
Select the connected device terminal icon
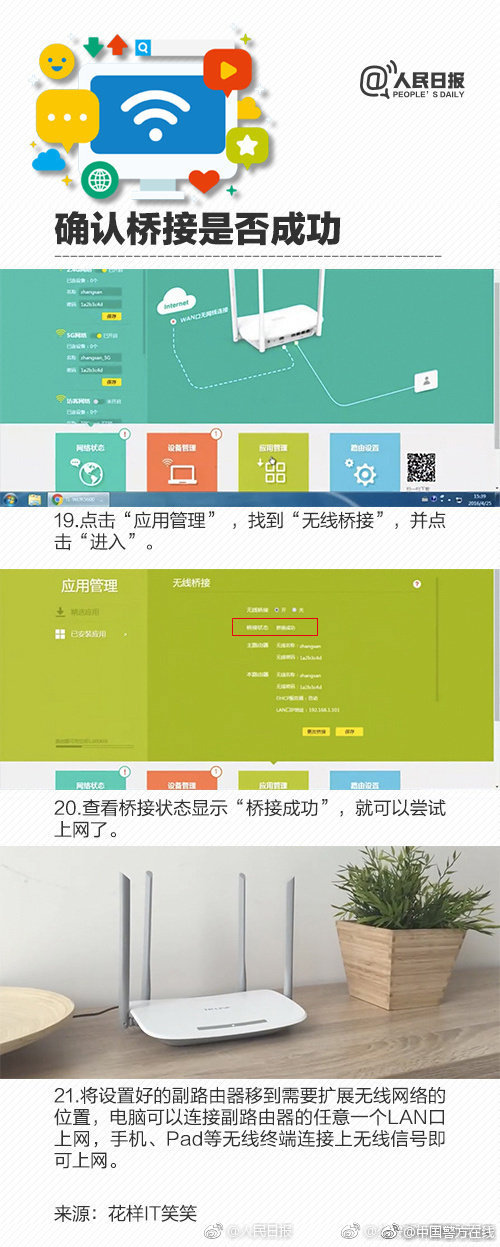click(x=427, y=381)
